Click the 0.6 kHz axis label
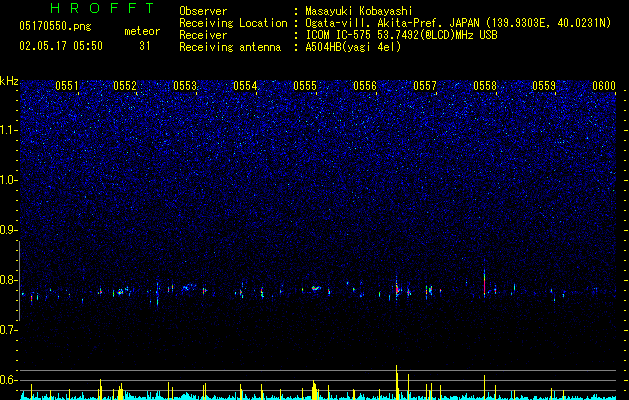 point(8,380)
